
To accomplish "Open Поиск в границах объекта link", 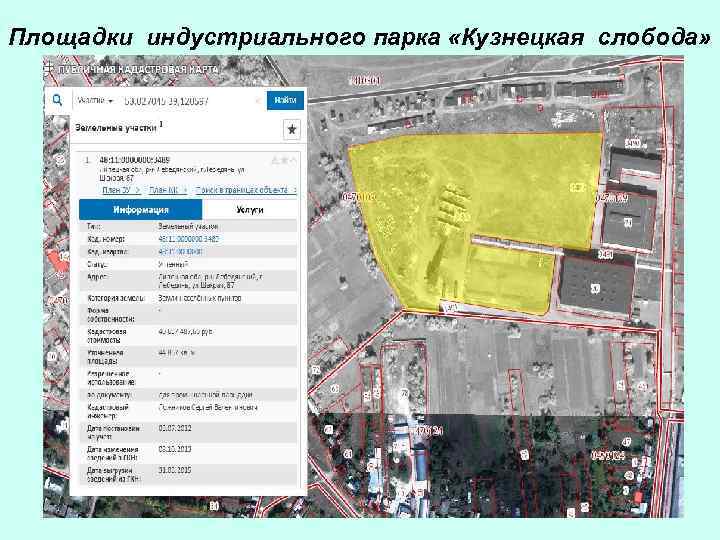I will tap(246, 190).
